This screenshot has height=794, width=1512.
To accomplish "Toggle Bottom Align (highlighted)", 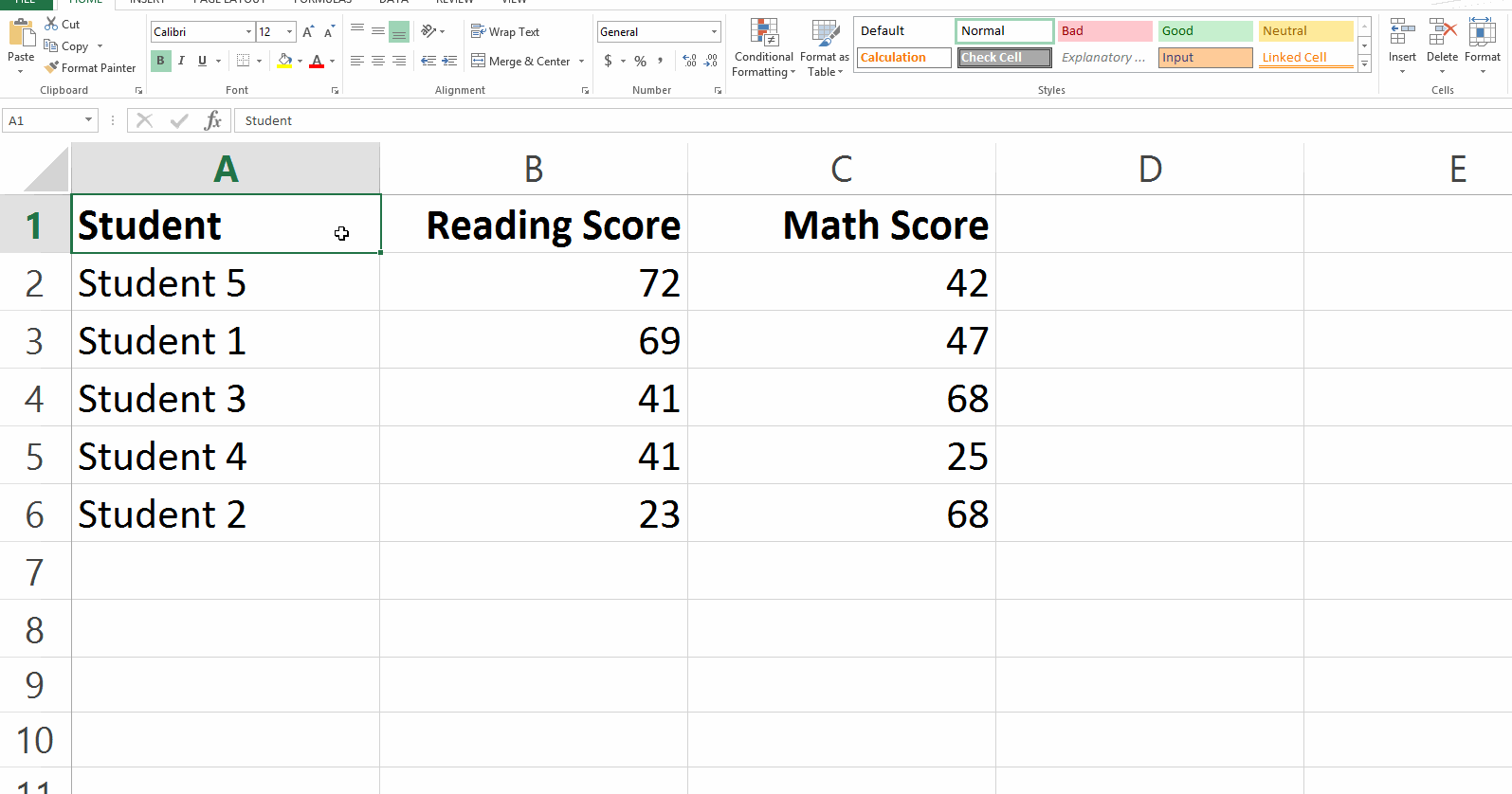I will (399, 31).
